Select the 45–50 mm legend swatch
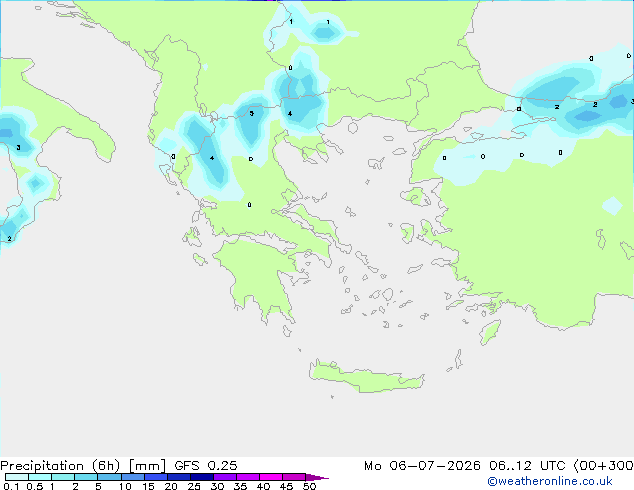 tap(294, 477)
